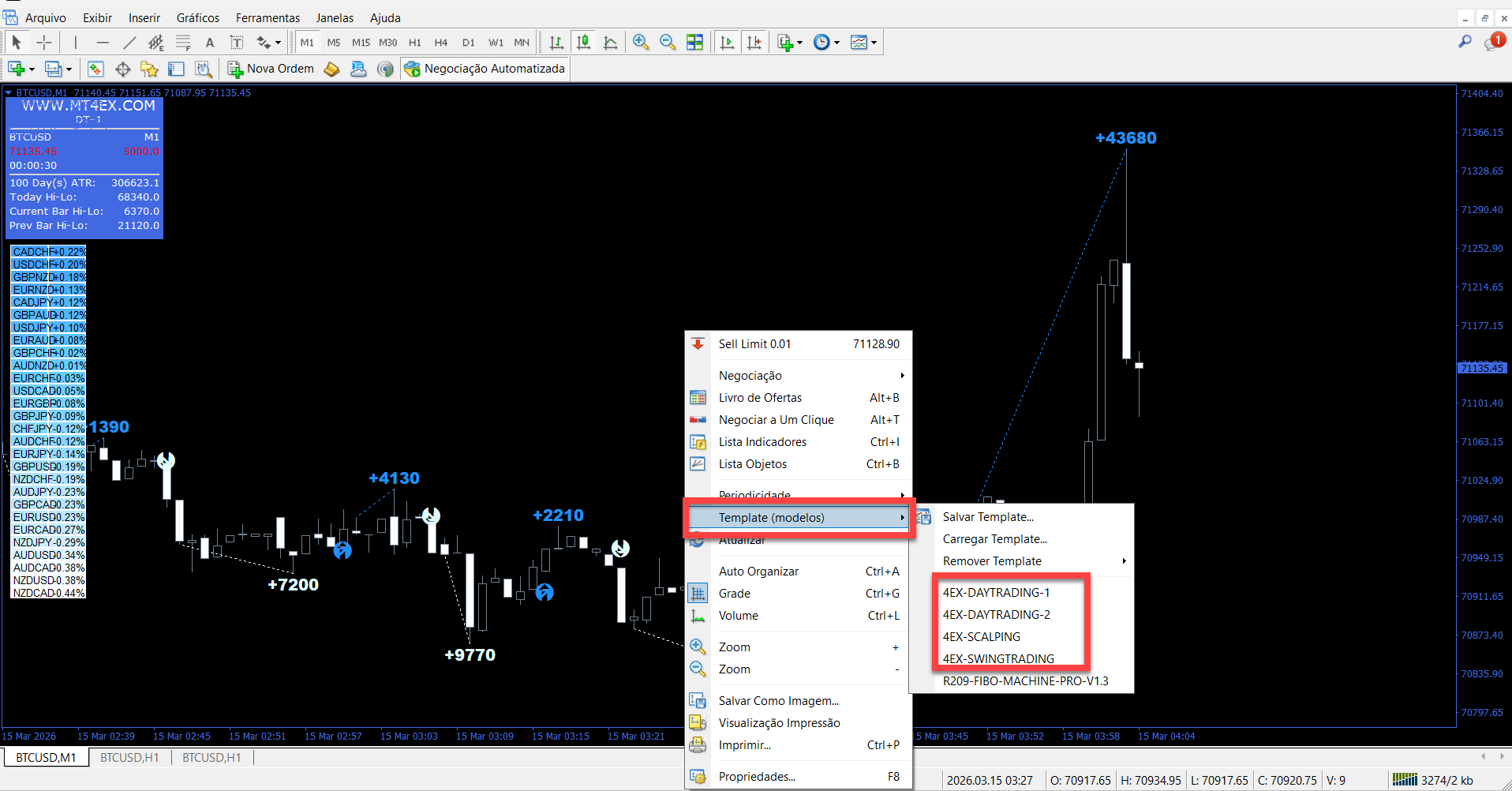Toggle chart shift from end

tap(754, 42)
